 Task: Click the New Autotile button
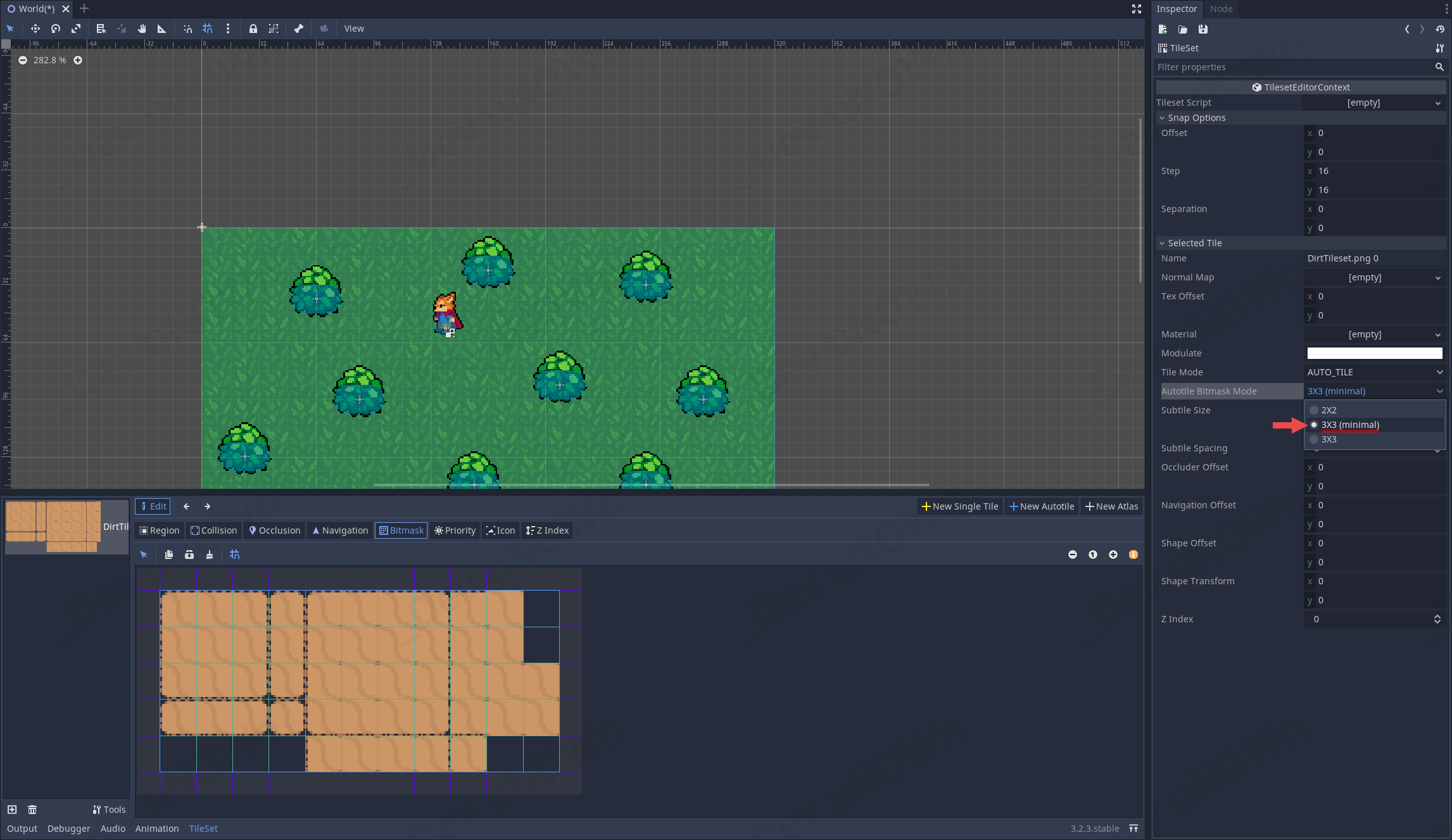pyautogui.click(x=1041, y=506)
